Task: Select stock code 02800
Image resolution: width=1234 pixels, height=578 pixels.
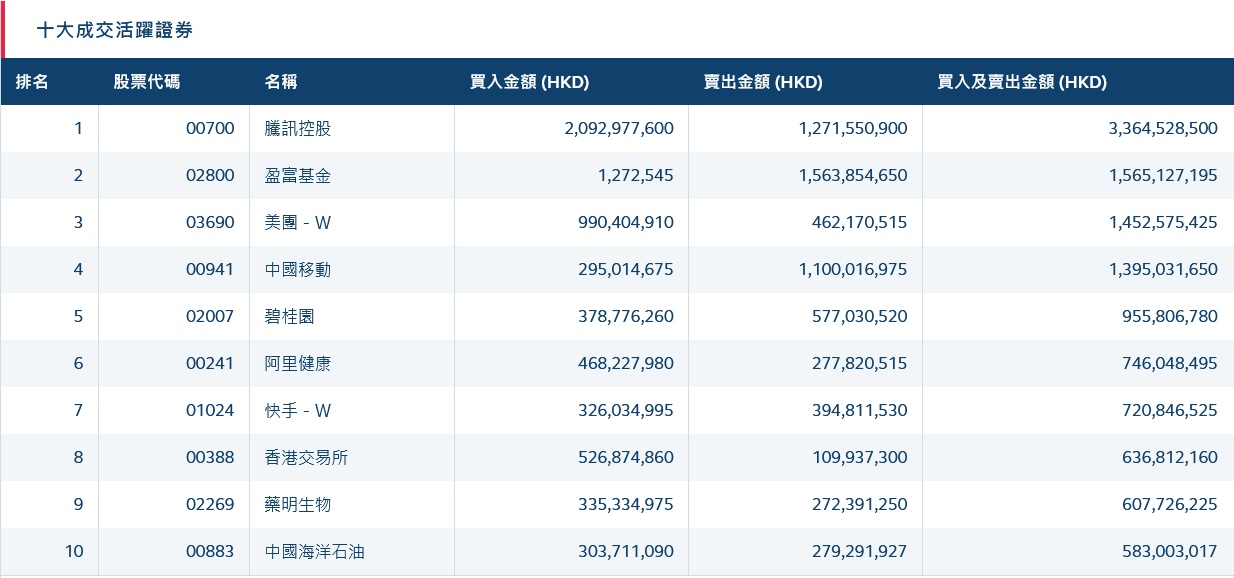Action: 210,175
